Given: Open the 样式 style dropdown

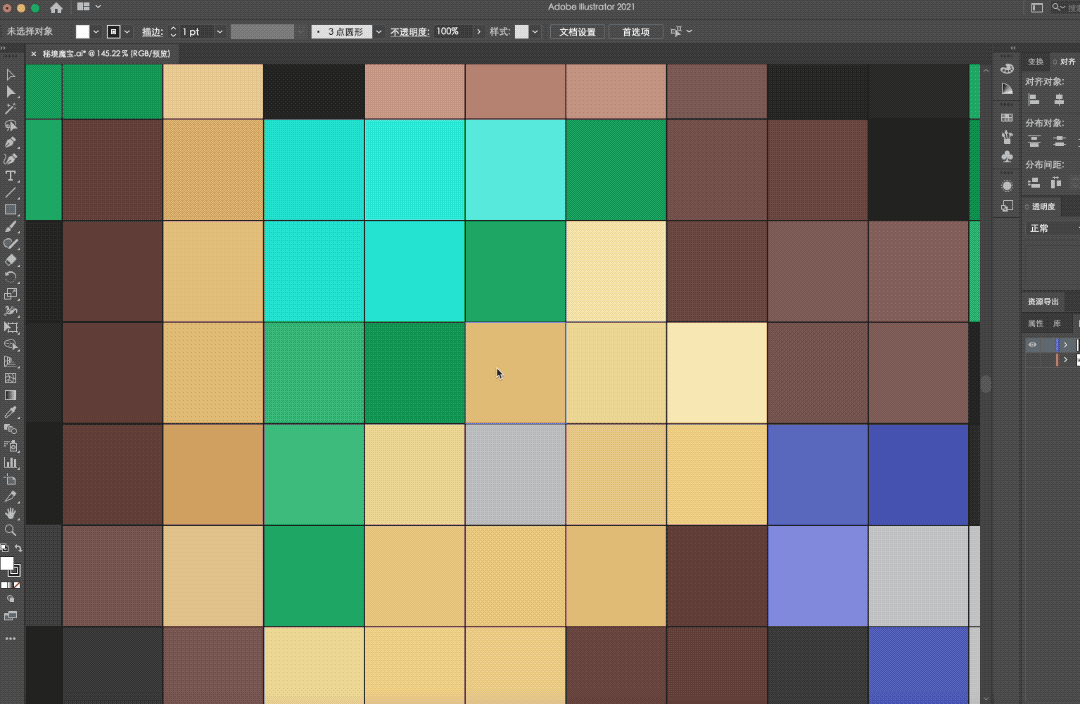Looking at the screenshot, I should point(534,32).
